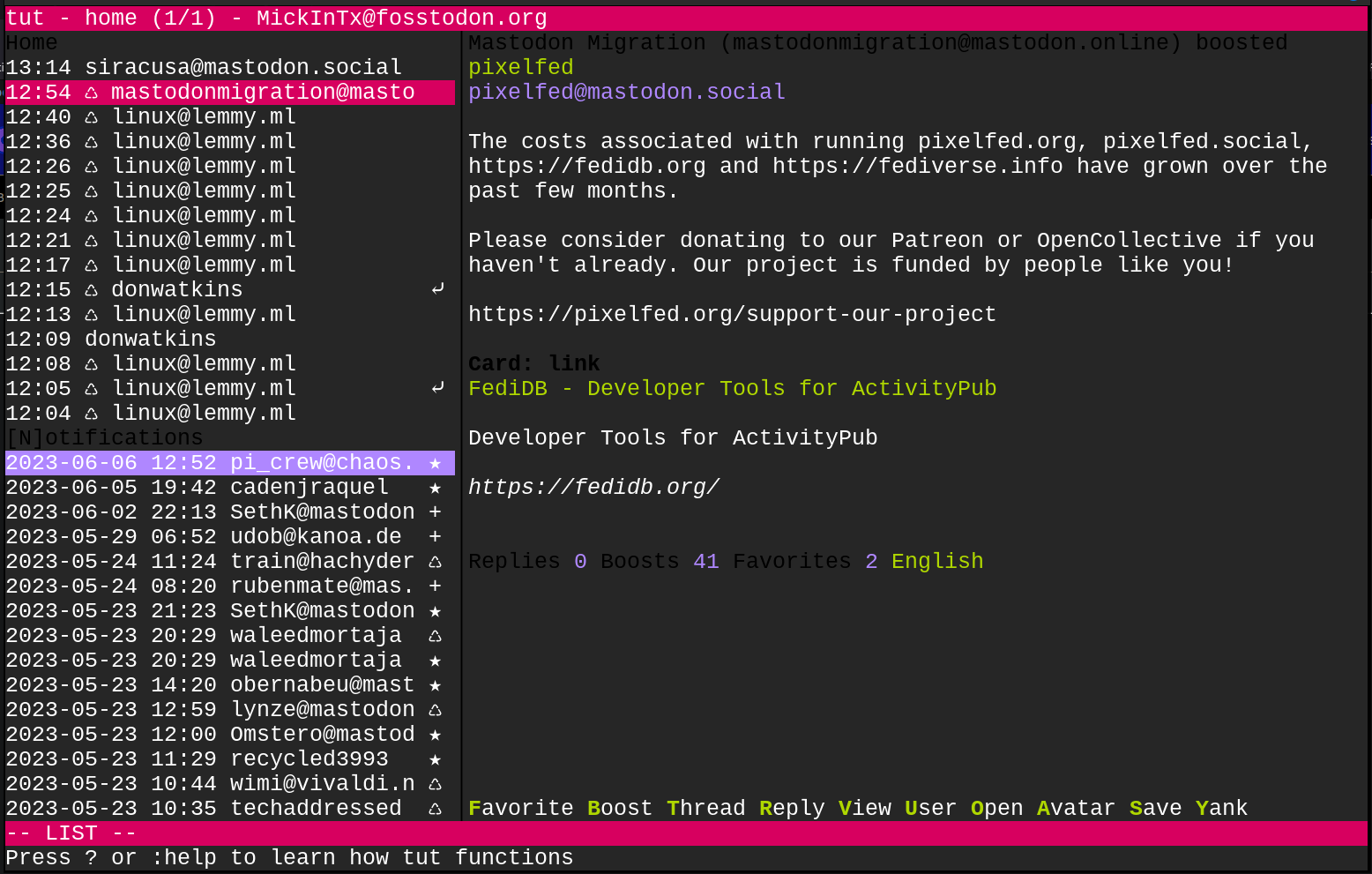The width and height of the screenshot is (1372, 874).
Task: Click boost icon on techaddressed notification
Action: (435, 809)
